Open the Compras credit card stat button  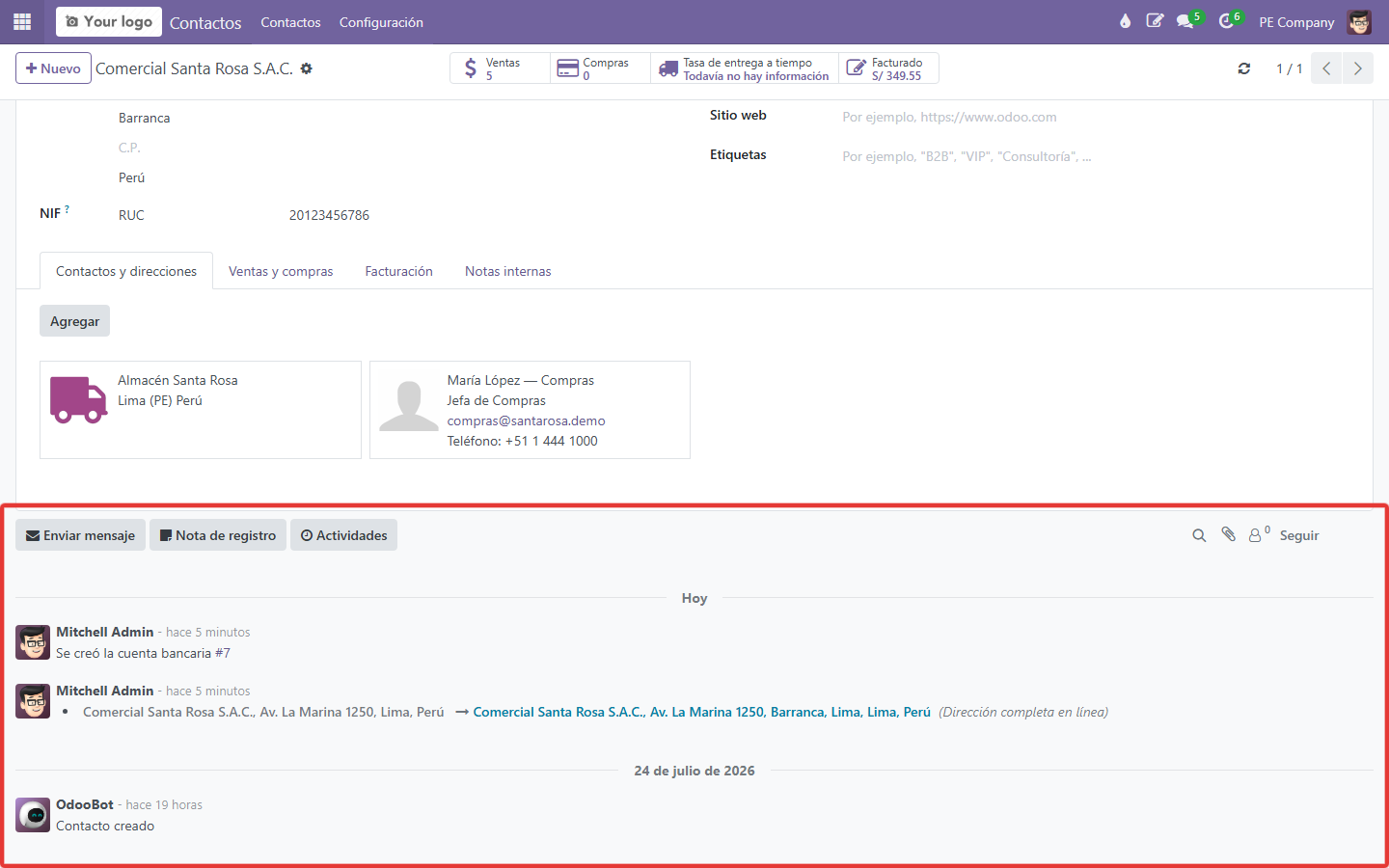click(x=600, y=68)
